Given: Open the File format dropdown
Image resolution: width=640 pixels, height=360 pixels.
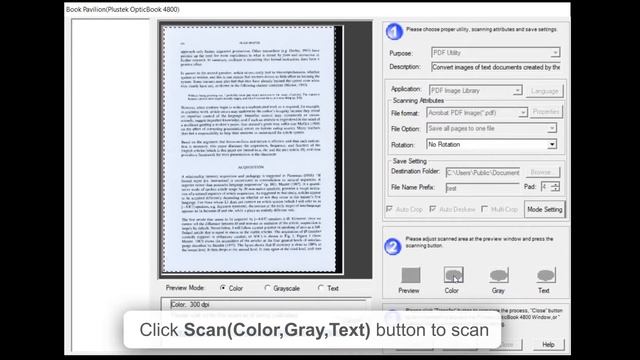Looking at the screenshot, I should tap(477, 112).
